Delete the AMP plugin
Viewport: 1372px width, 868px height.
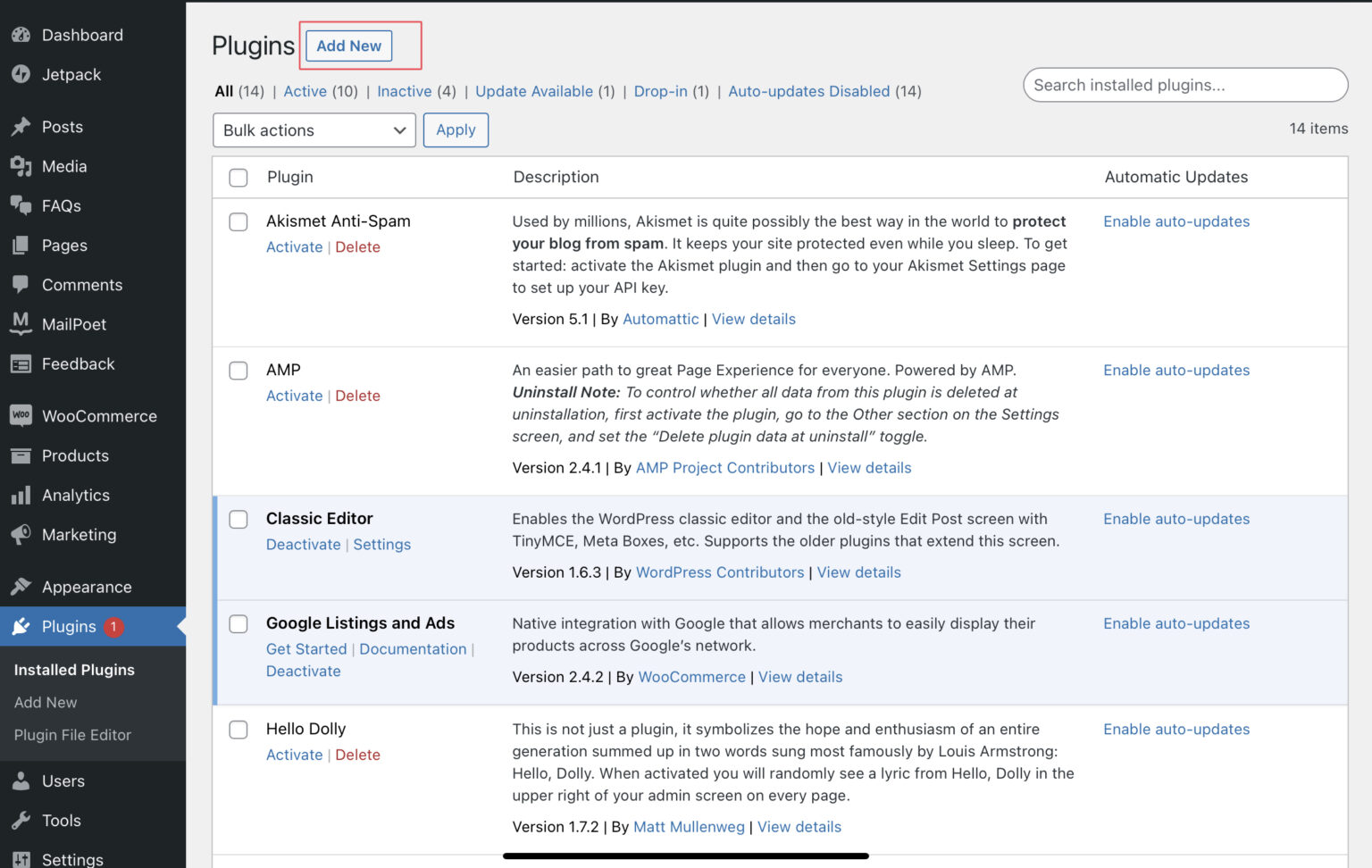[357, 396]
